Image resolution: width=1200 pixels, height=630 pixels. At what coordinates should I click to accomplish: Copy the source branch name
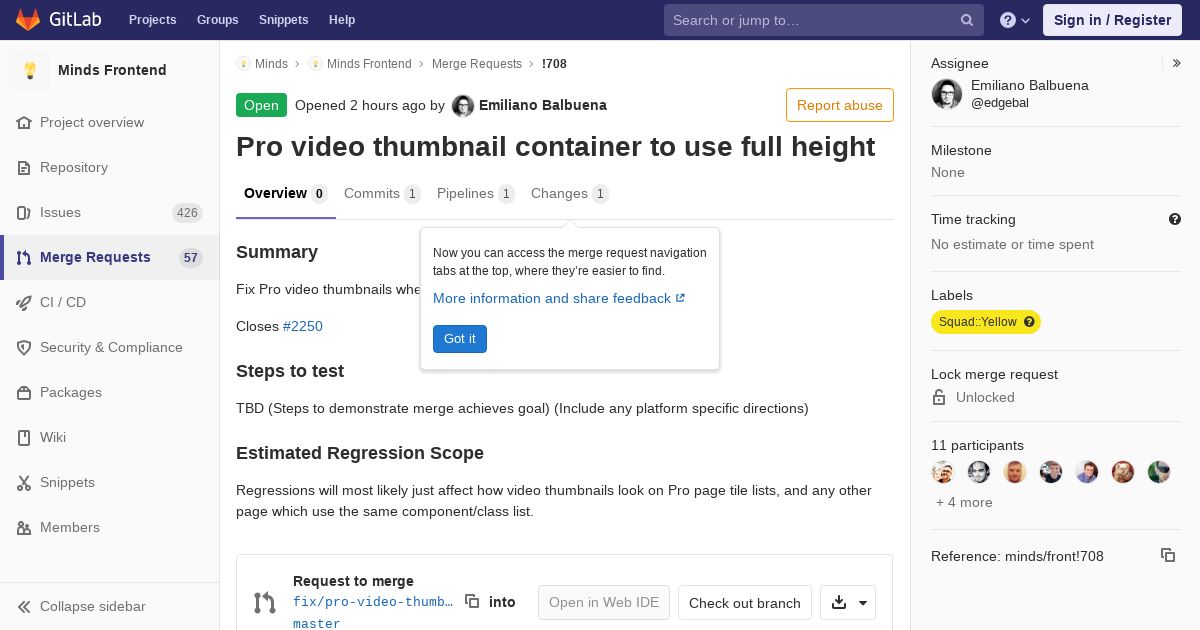(x=472, y=601)
